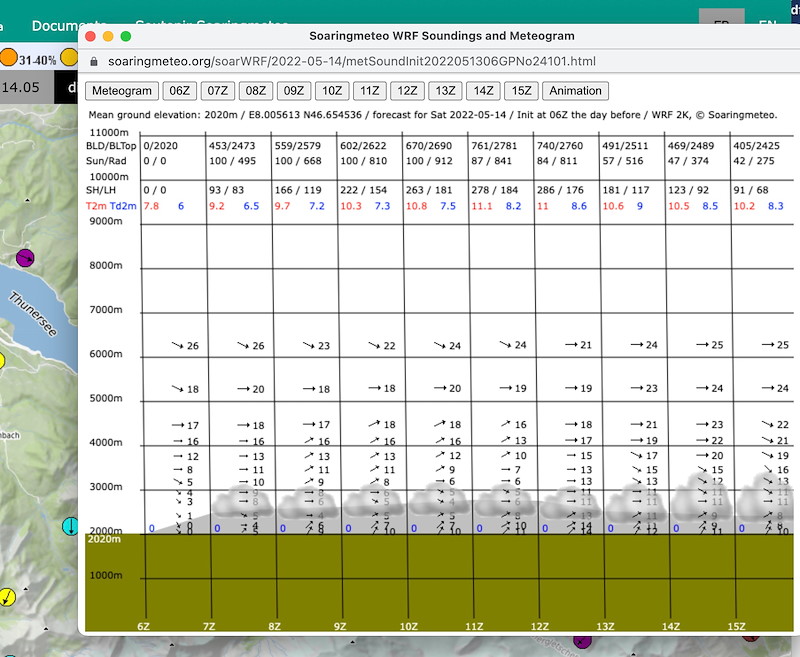
Task: Show the 11Z sounding
Action: [369, 91]
